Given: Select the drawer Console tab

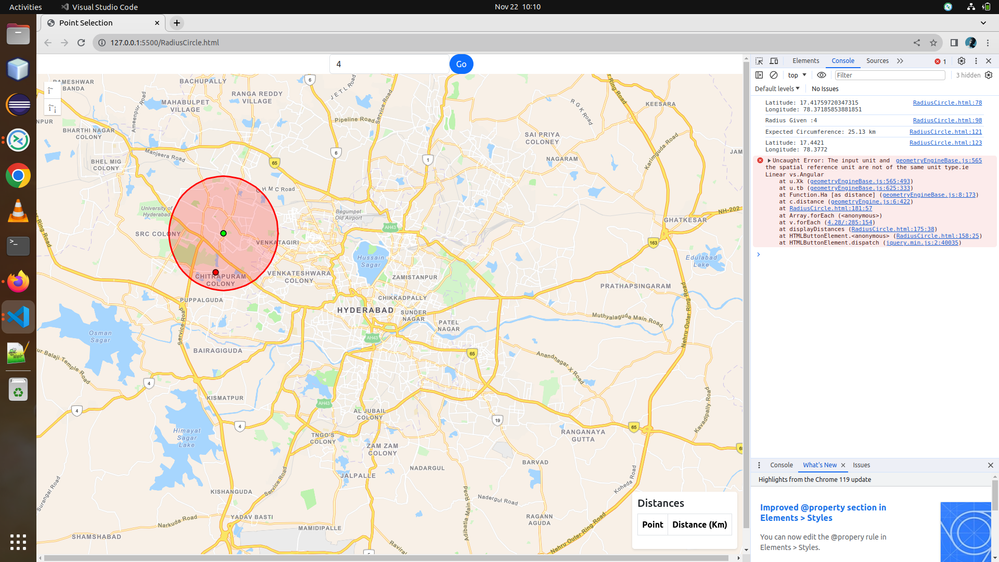Looking at the screenshot, I should 781,465.
